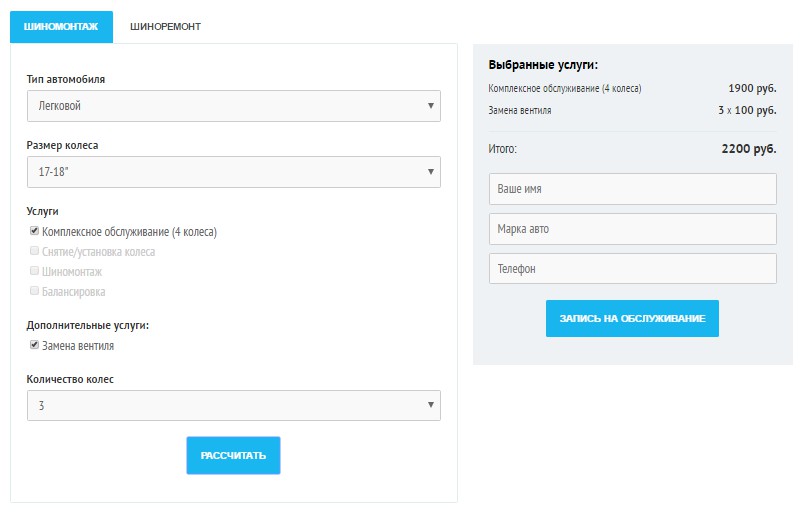Toggle Снятие/установка колеса checkbox

pos(34,251)
